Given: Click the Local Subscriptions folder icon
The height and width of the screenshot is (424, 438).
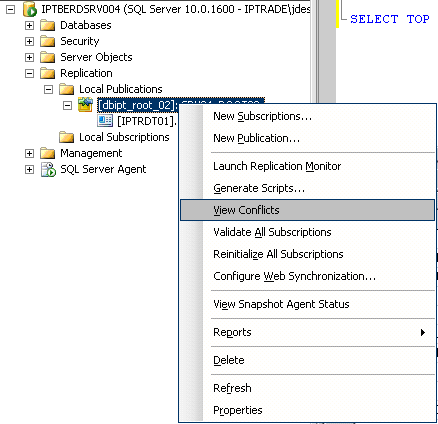Looking at the screenshot, I should 66,137.
